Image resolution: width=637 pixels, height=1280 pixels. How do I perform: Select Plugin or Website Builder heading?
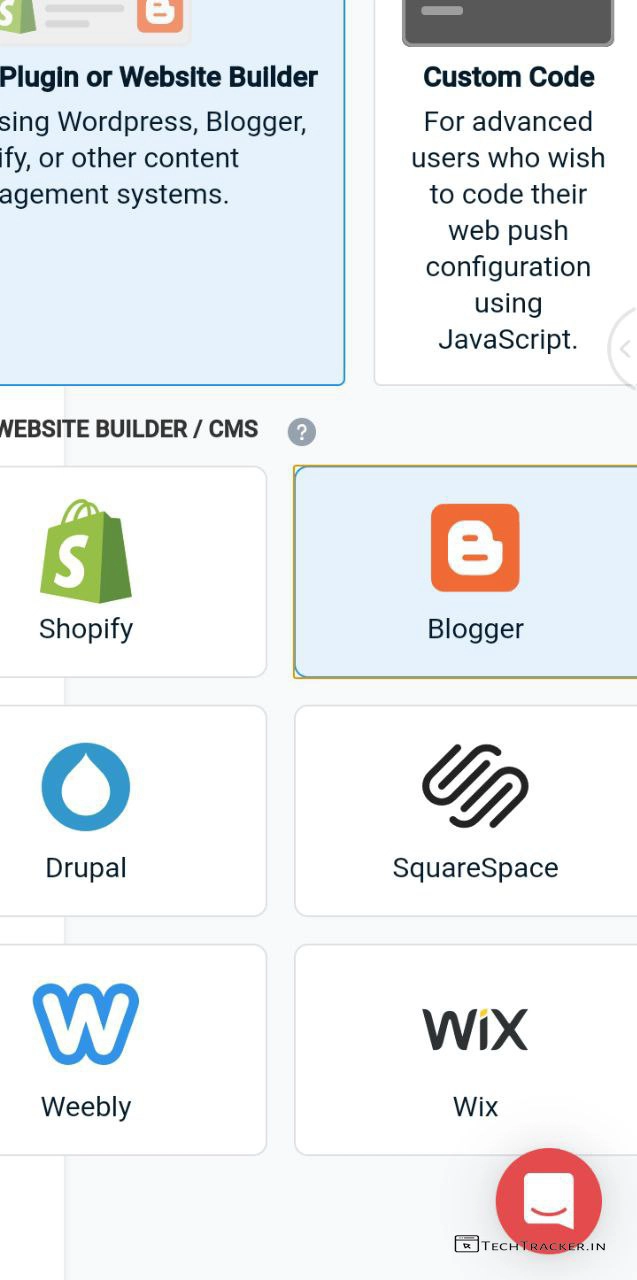[x=158, y=77]
